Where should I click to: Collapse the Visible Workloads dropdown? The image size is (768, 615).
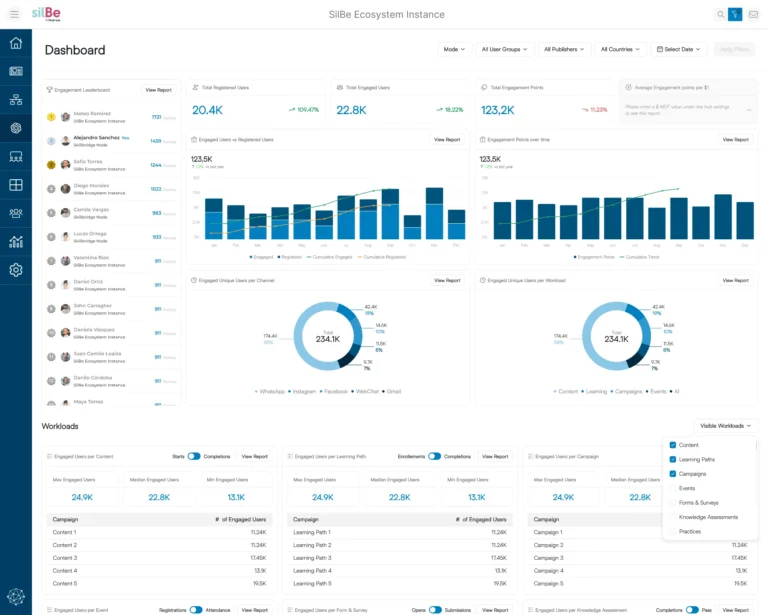point(726,426)
